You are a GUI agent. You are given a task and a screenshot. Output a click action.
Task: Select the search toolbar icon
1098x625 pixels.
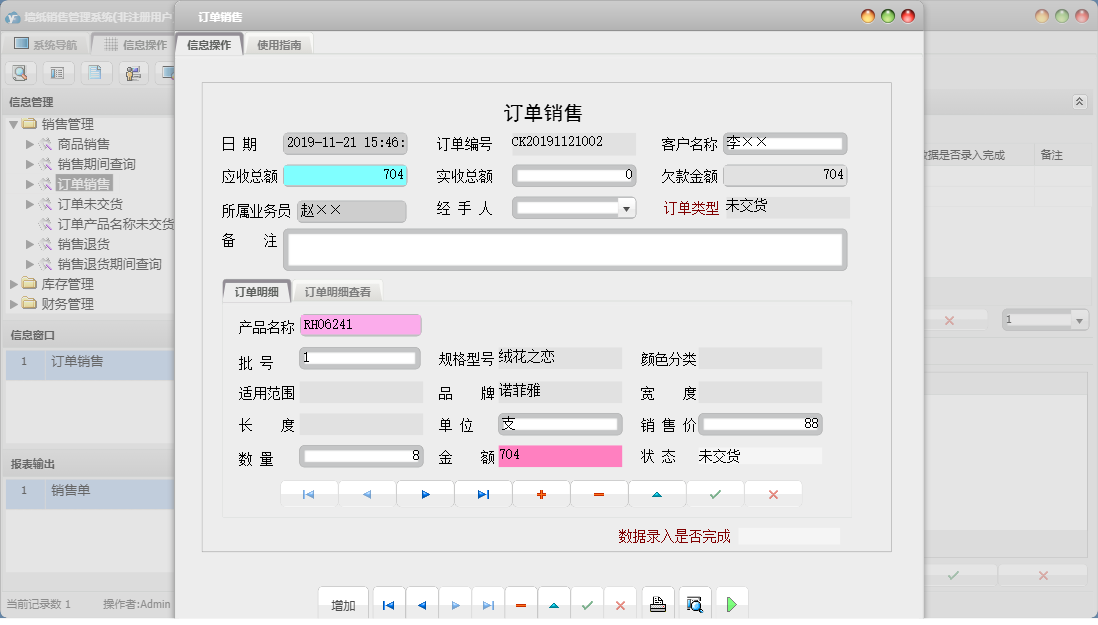[20, 72]
